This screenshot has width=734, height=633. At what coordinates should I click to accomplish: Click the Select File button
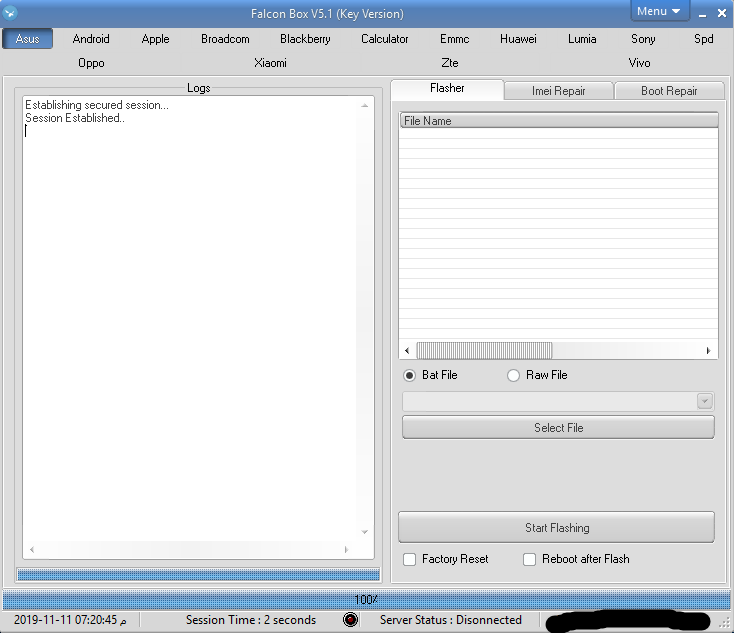pyautogui.click(x=558, y=427)
